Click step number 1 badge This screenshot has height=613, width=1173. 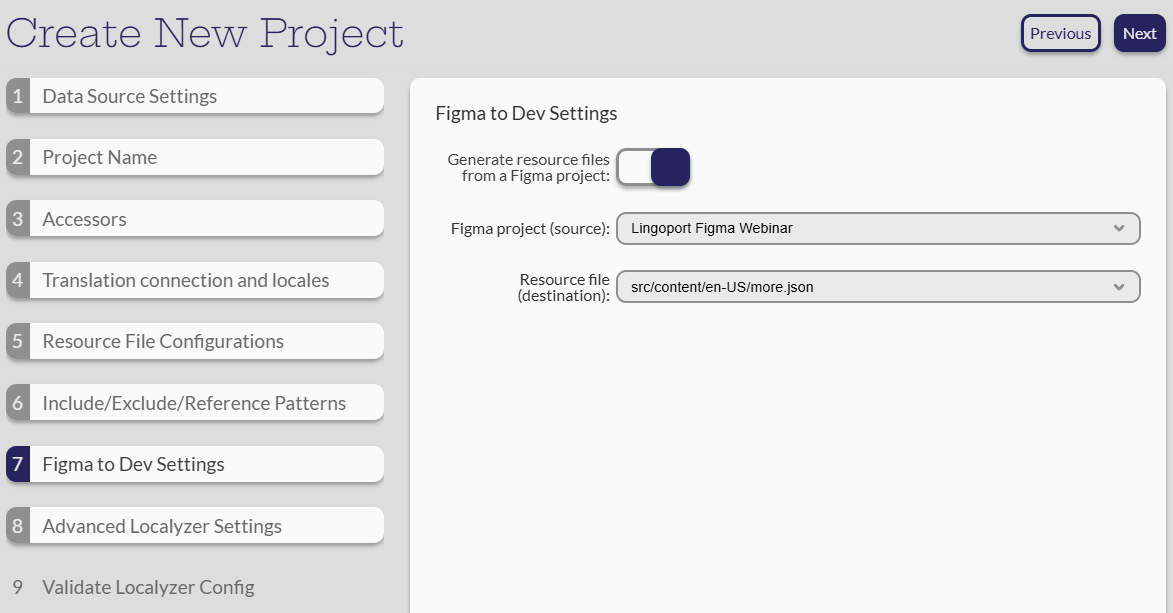[18, 97]
